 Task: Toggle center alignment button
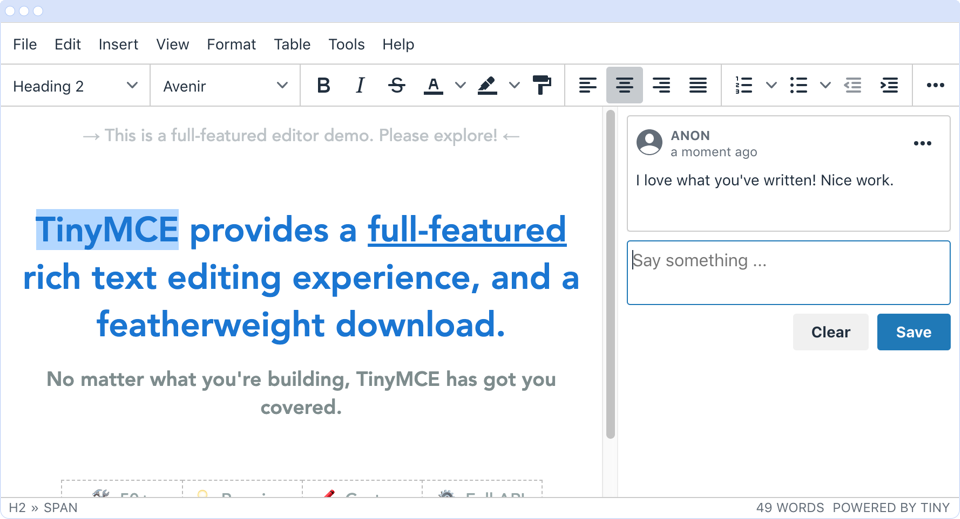624,86
